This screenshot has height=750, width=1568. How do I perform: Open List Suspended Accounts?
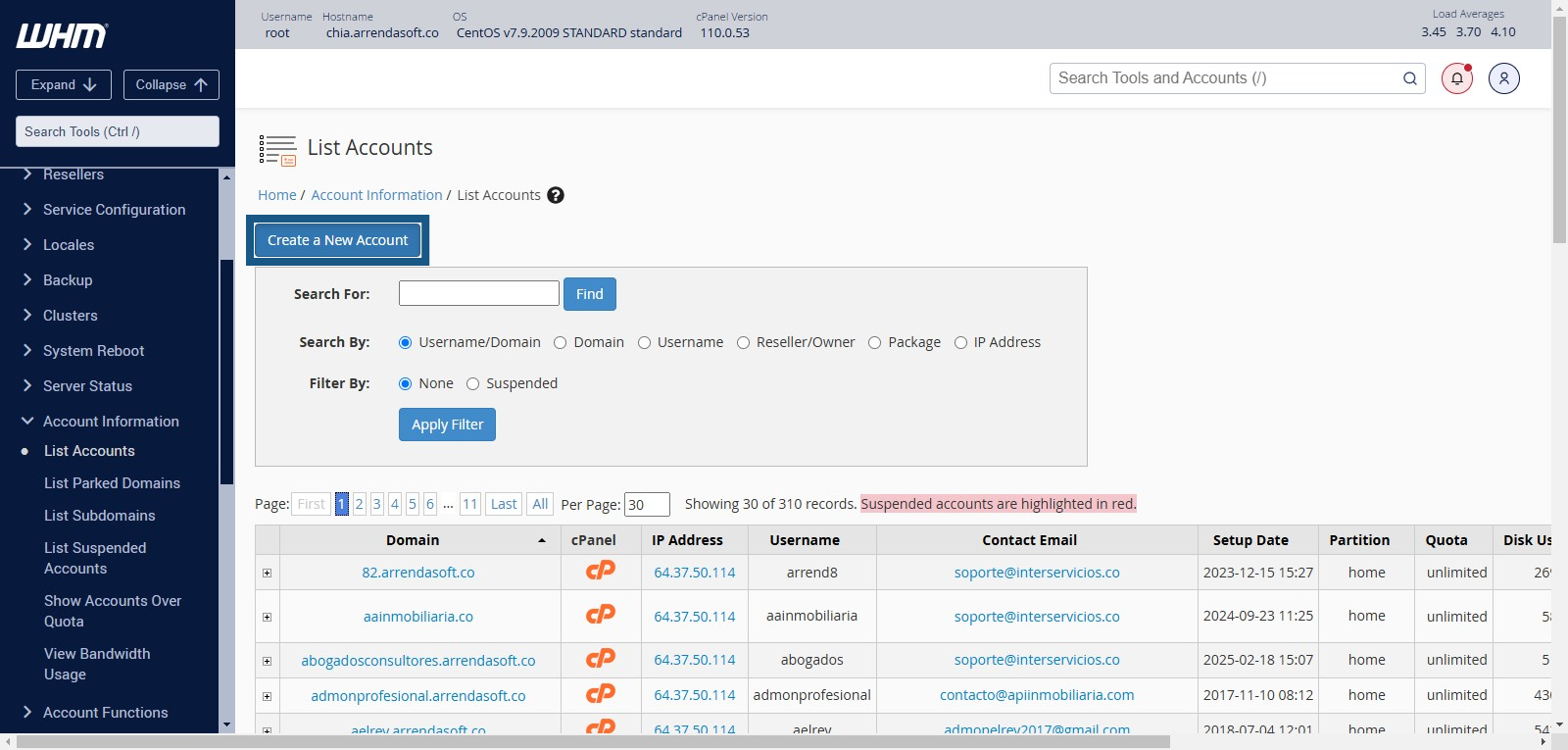coord(95,558)
